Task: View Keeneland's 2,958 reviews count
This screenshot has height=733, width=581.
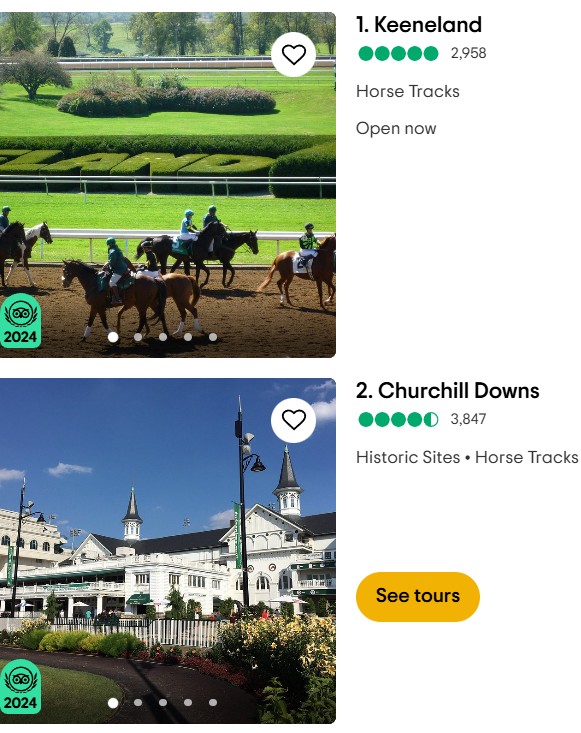Action: (x=468, y=53)
